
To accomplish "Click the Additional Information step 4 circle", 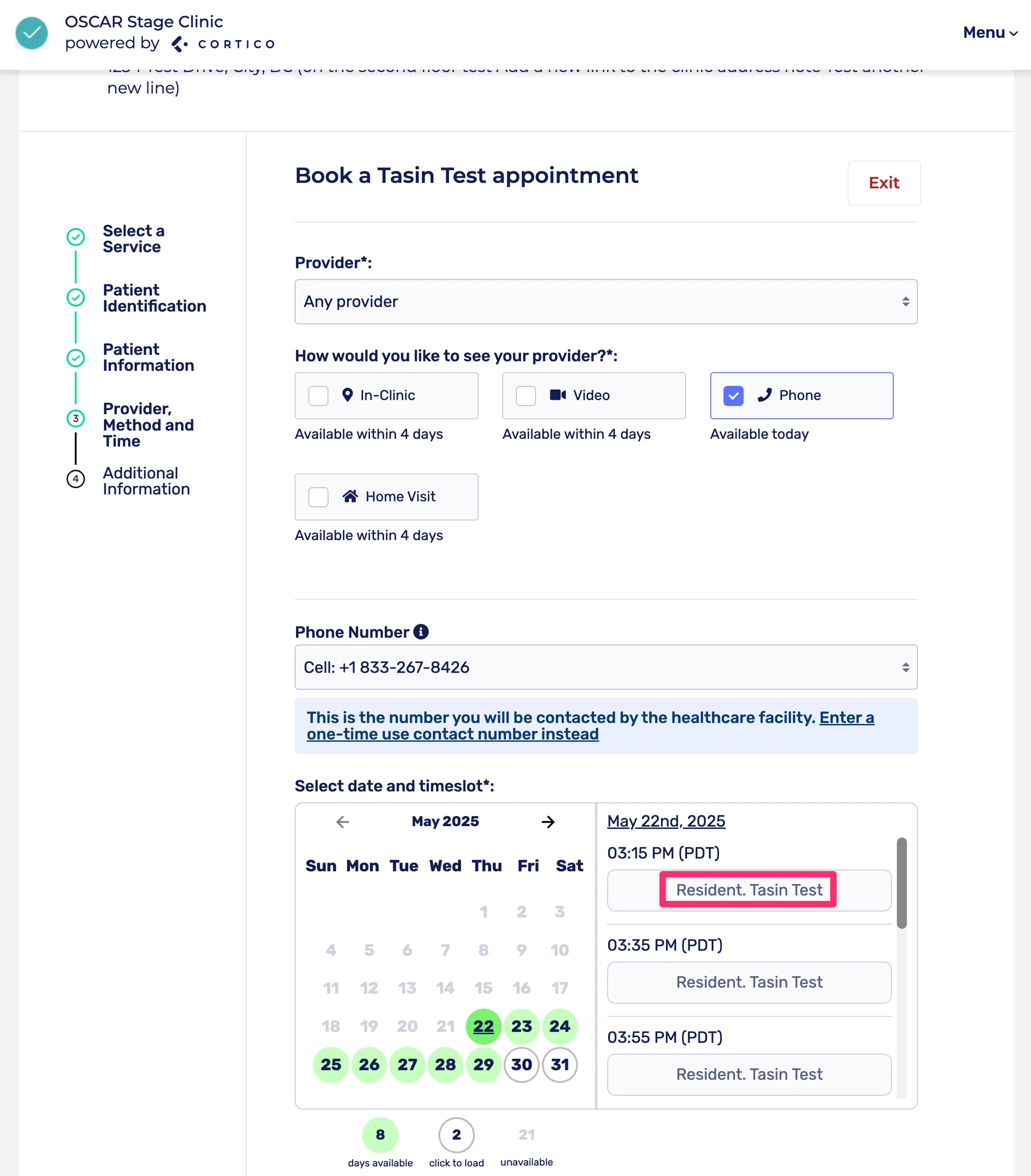I will [76, 479].
